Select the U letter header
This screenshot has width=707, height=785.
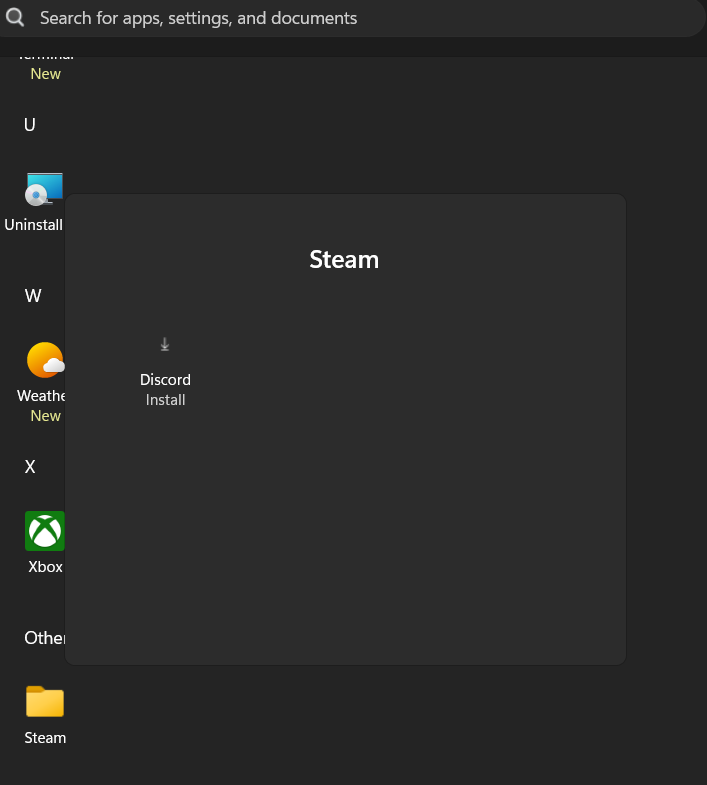(30, 125)
